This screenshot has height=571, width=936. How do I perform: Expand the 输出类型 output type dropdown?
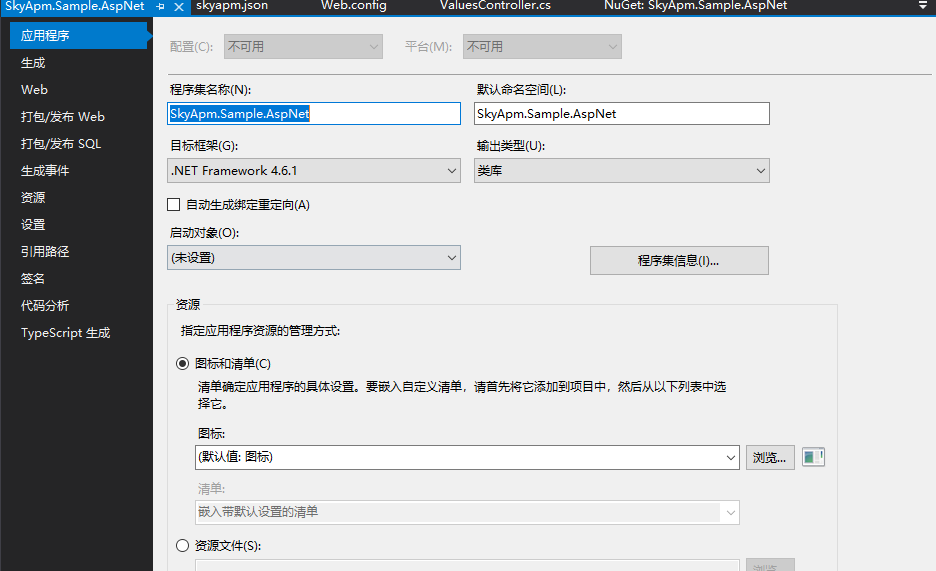tap(621, 171)
